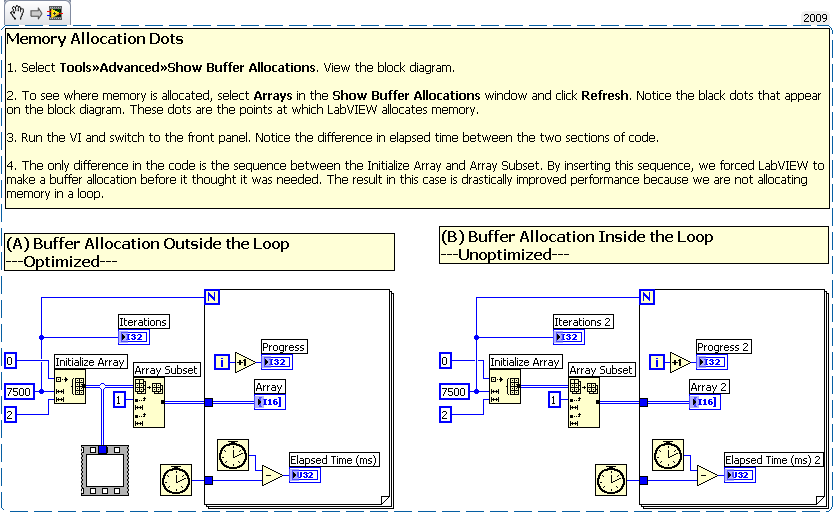Click the 2009 version label
This screenshot has height=513, width=834.
815,18
